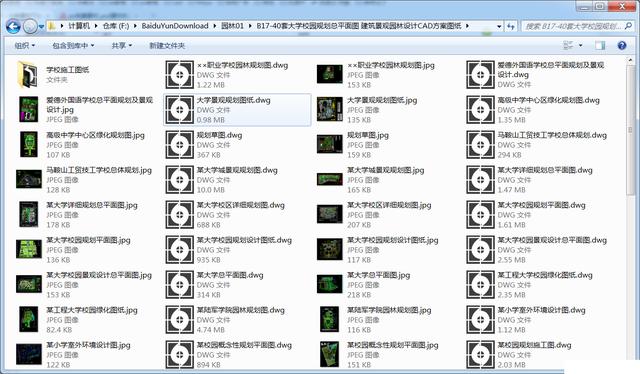
Task: Select the 爱德外国语学校总平面规划及景观设计.jpg thumbnail
Action: [x=29, y=109]
